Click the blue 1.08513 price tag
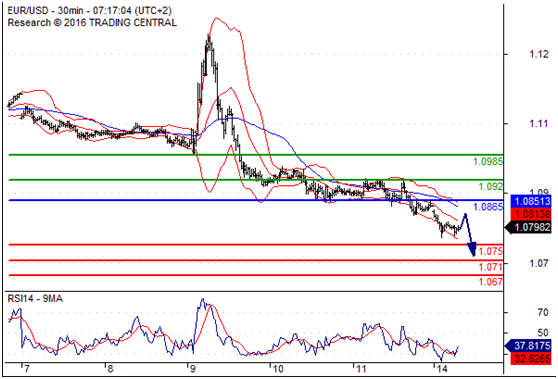 (531, 201)
